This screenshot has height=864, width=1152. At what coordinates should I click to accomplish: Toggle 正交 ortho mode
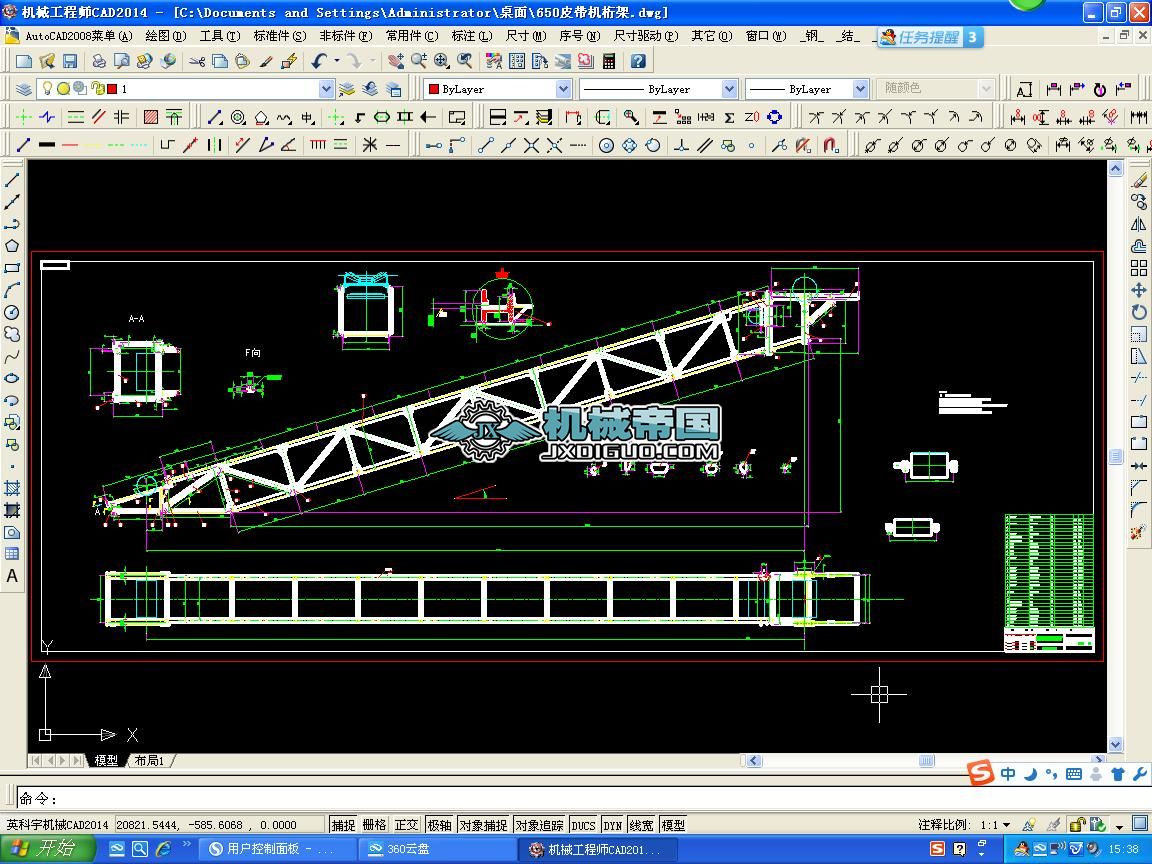[x=406, y=825]
